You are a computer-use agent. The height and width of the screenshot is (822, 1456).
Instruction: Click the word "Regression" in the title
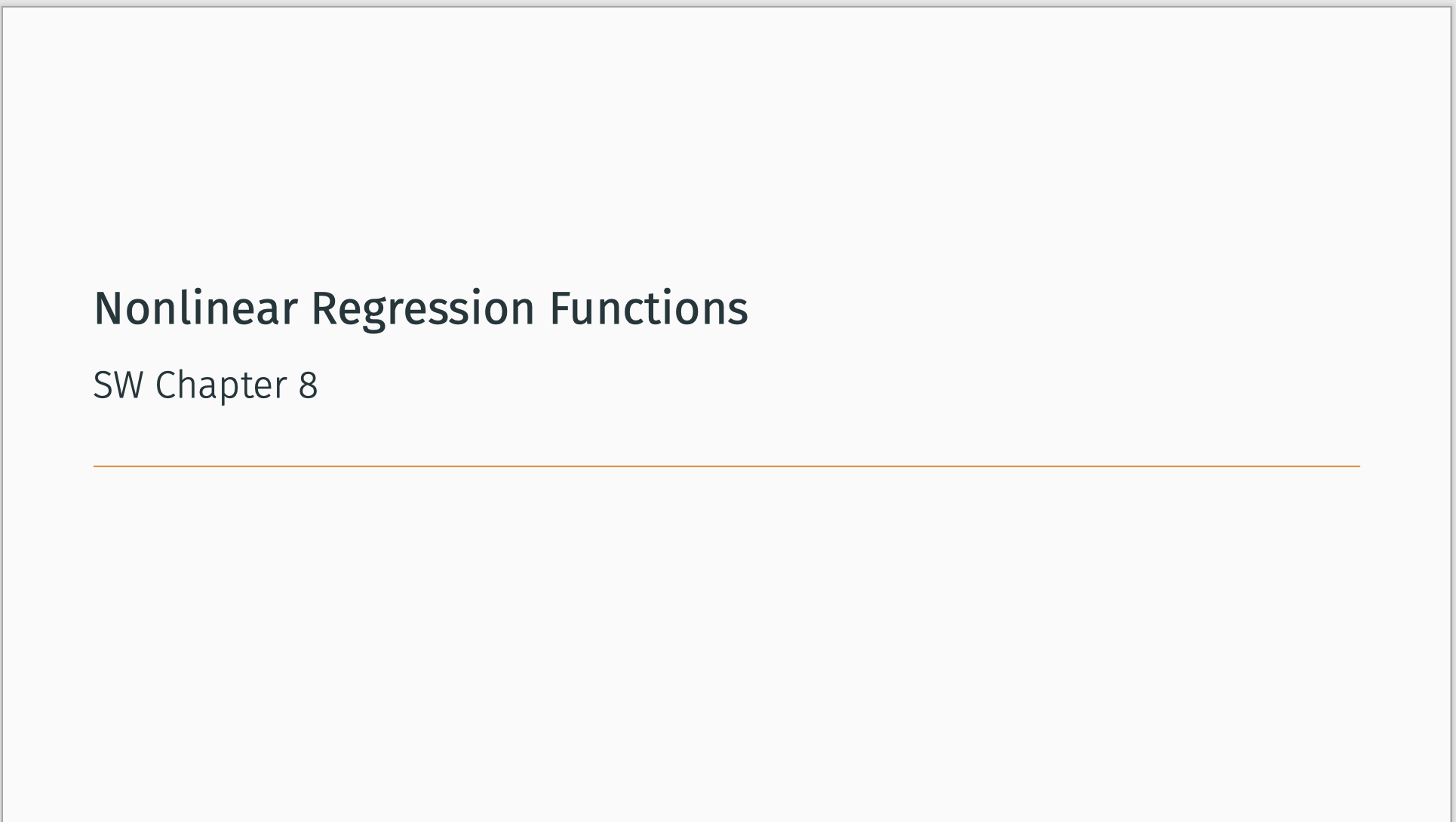click(x=423, y=311)
